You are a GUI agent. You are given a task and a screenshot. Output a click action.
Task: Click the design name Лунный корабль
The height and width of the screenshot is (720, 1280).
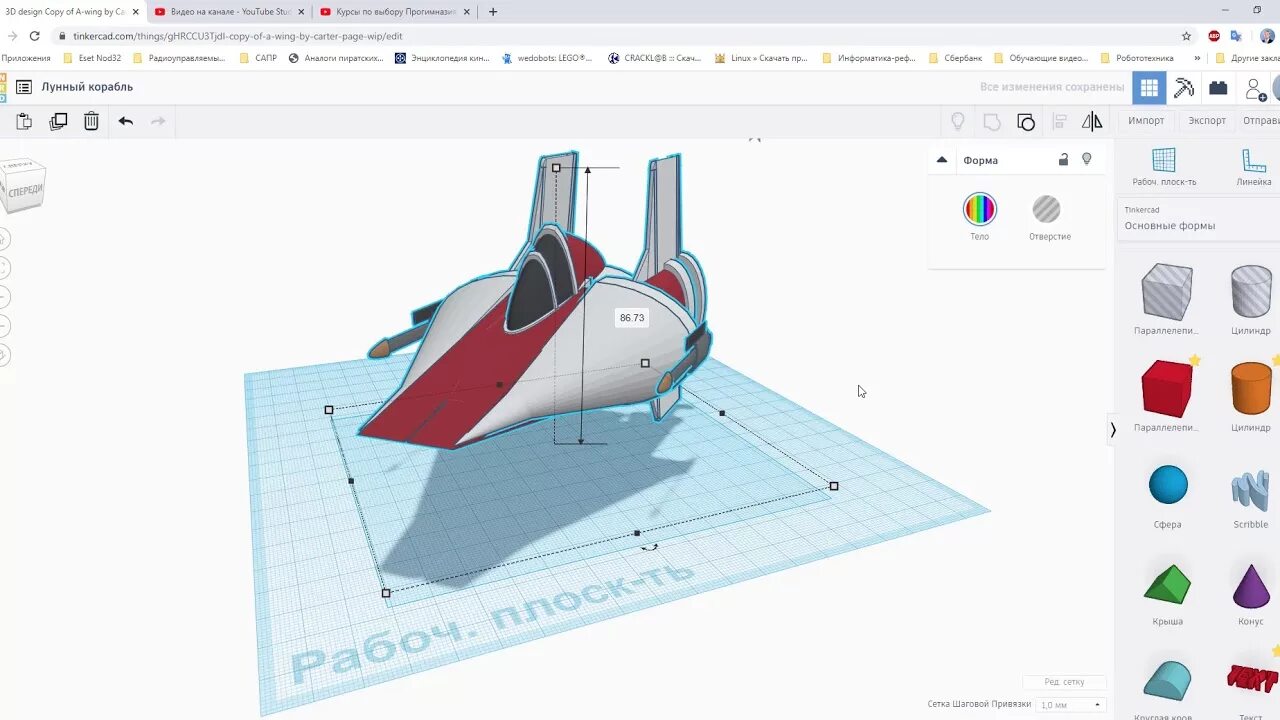click(x=87, y=87)
